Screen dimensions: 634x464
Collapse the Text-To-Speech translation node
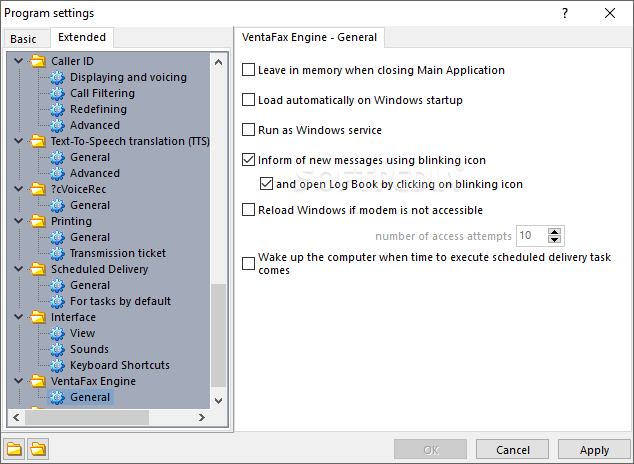tap(18, 141)
